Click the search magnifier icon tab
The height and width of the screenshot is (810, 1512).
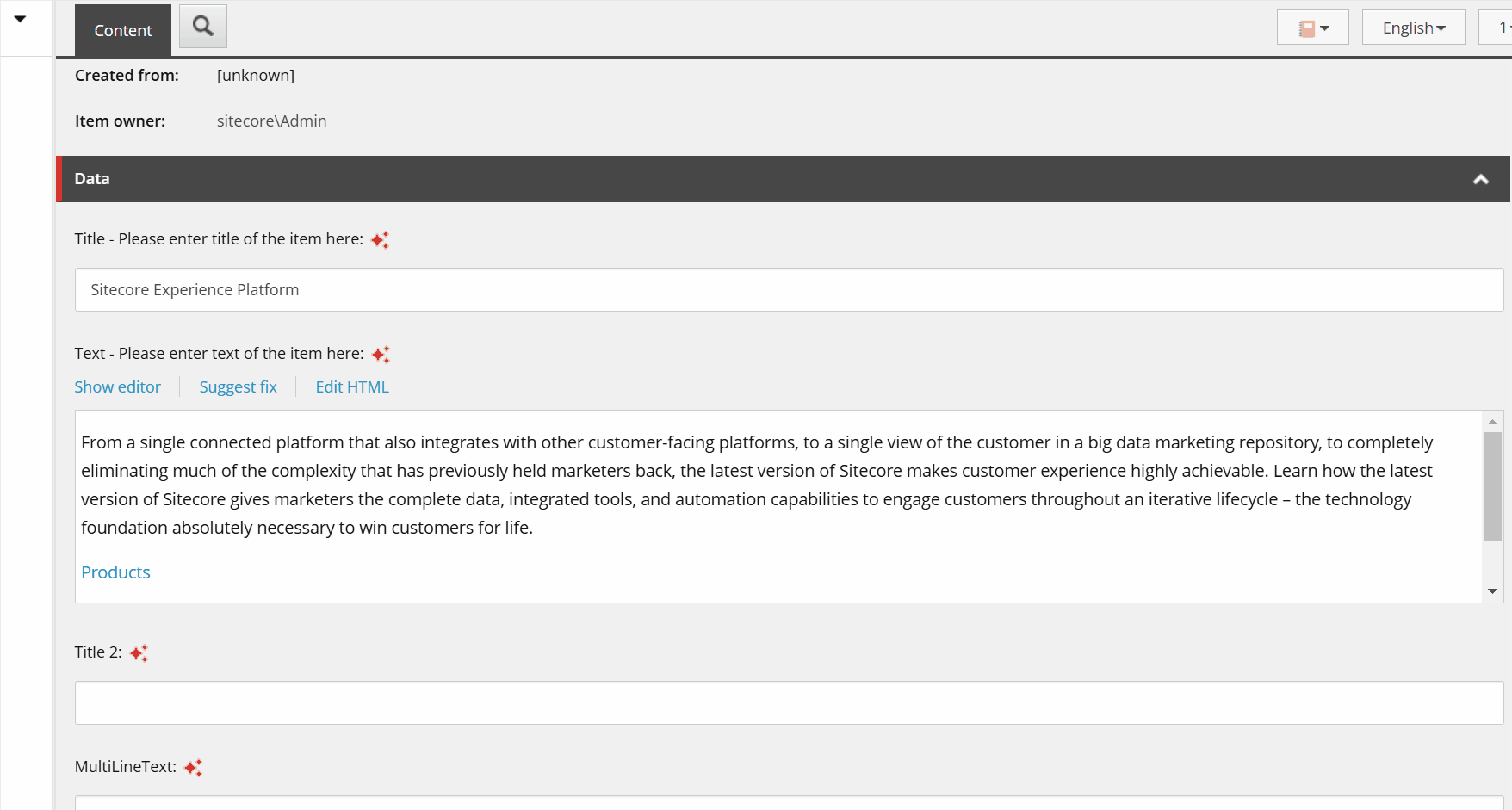(x=203, y=27)
